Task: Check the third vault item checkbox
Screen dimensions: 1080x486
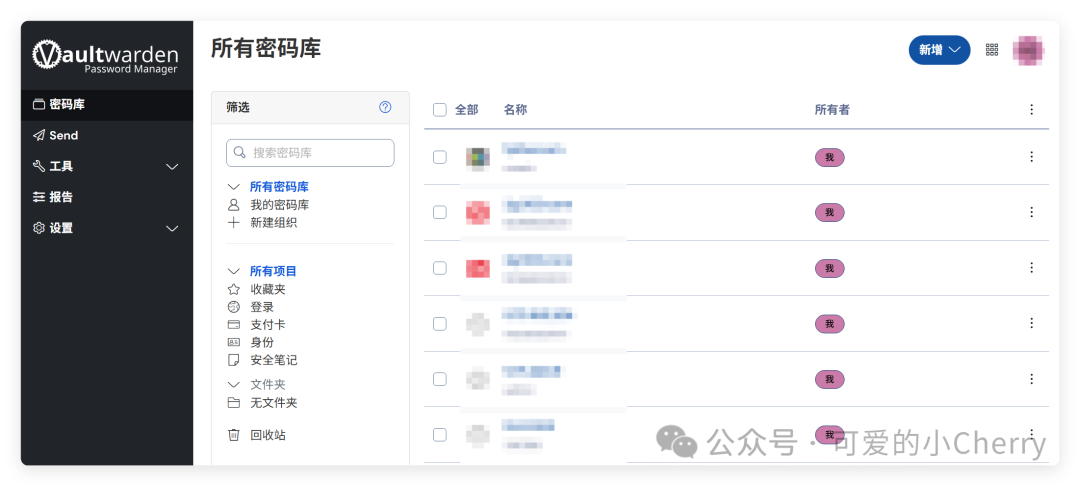Action: tap(439, 268)
